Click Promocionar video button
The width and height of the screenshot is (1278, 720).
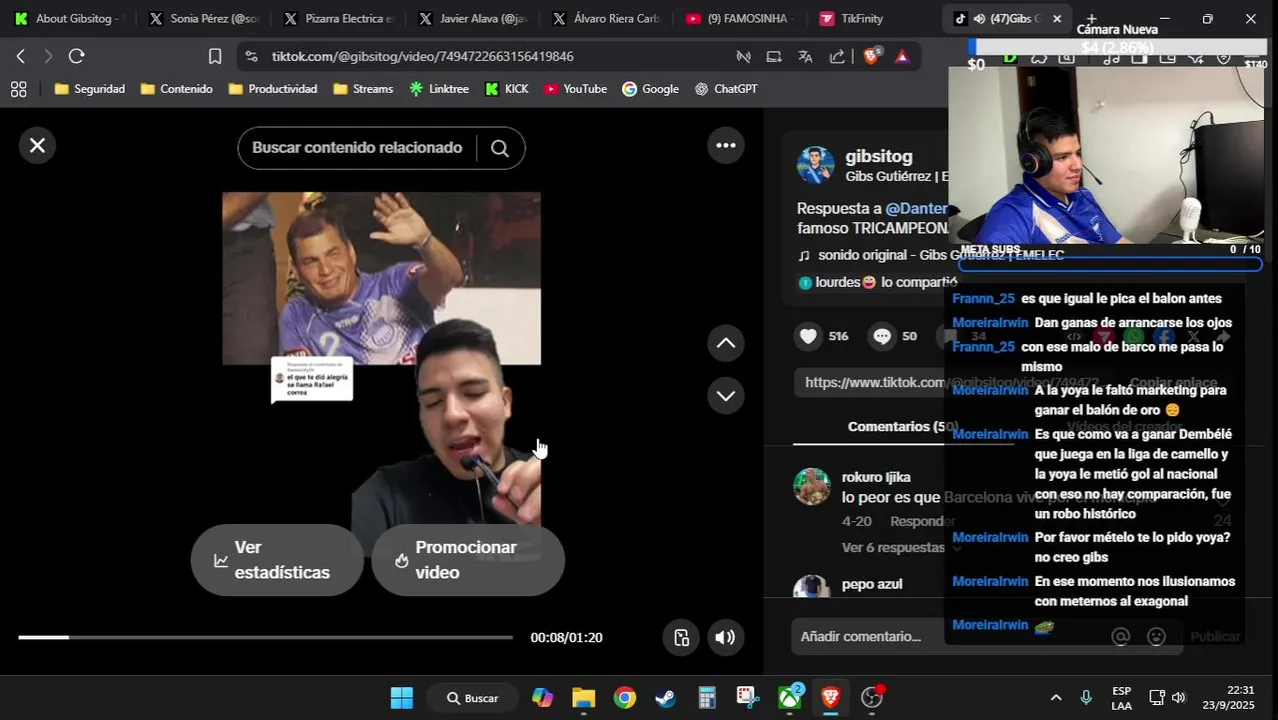tap(468, 560)
